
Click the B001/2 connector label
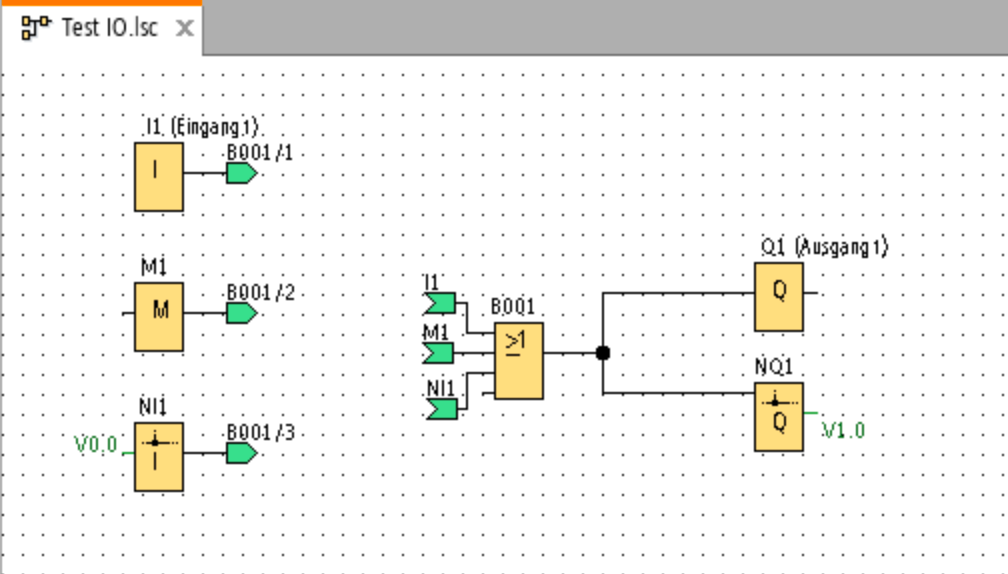pyautogui.click(x=260, y=293)
